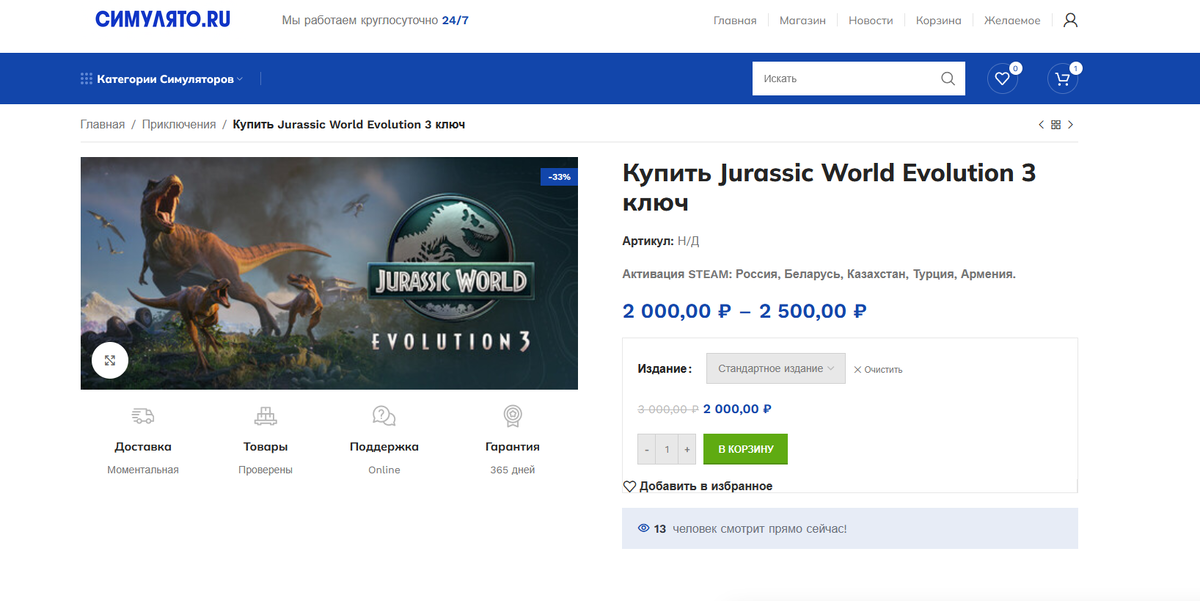The height and width of the screenshot is (601, 1200).
Task: Open Корзина in top menu
Action: pos(939,20)
